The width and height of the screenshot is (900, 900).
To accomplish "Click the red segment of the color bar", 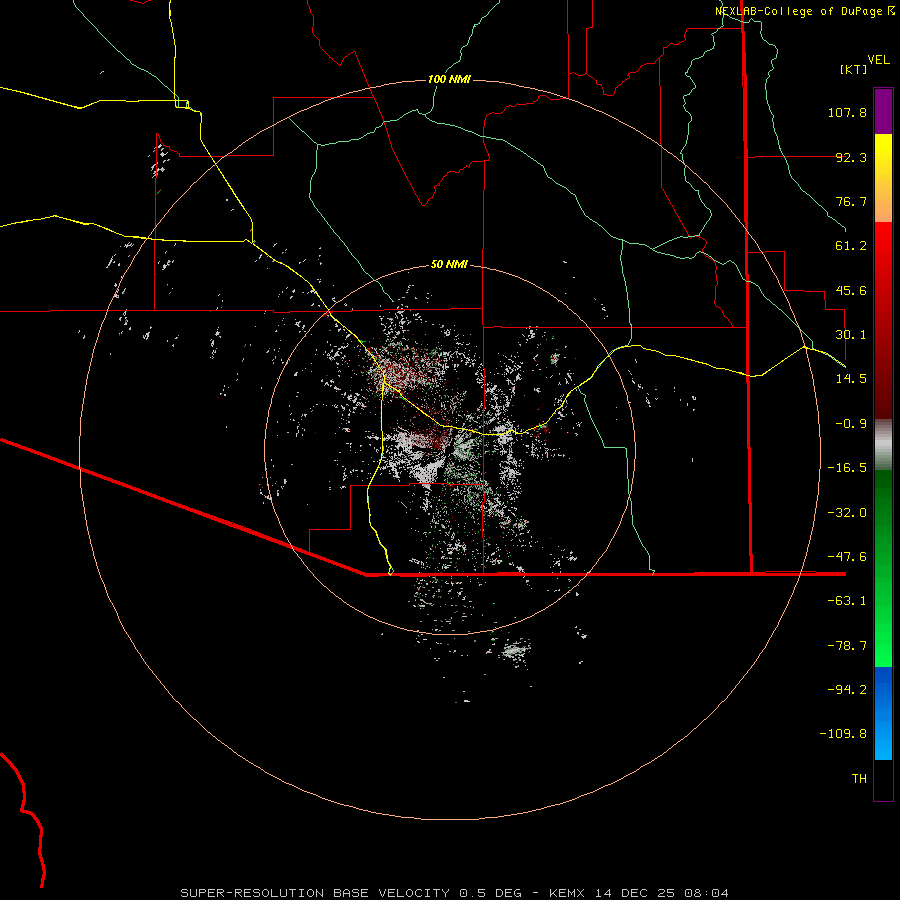I will tap(883, 320).
